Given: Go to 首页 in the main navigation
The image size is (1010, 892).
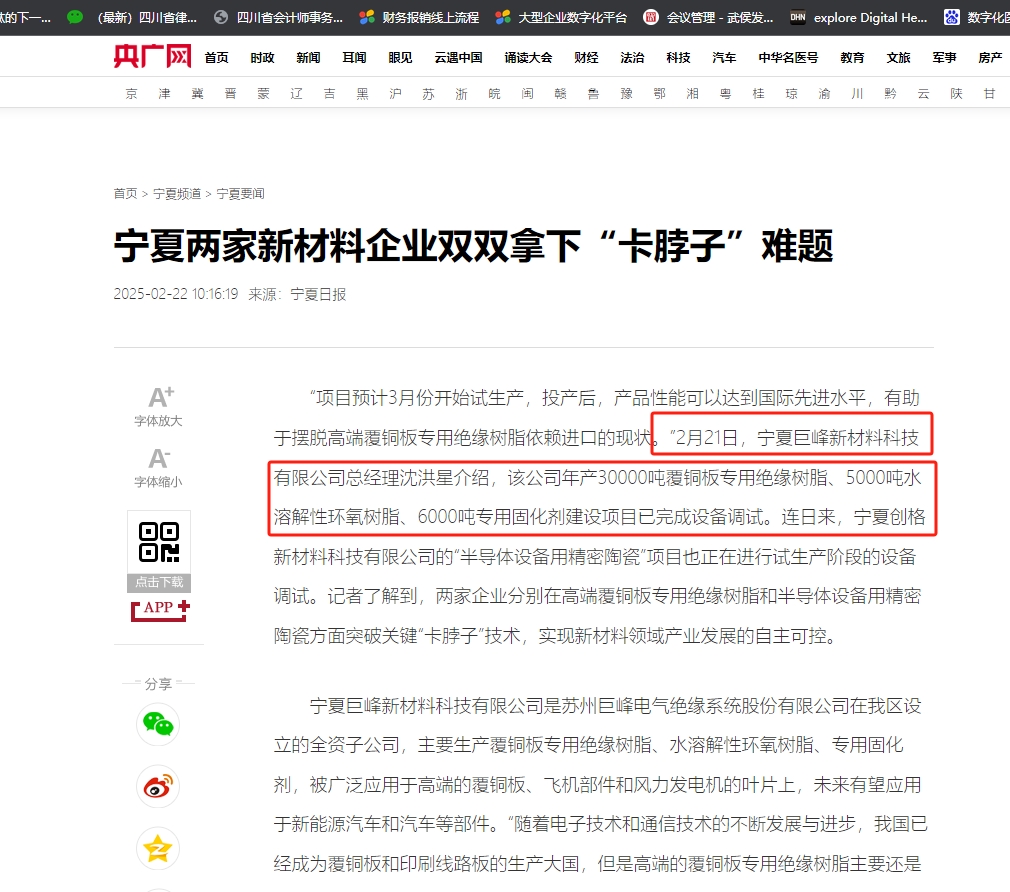Looking at the screenshot, I should pos(216,57).
